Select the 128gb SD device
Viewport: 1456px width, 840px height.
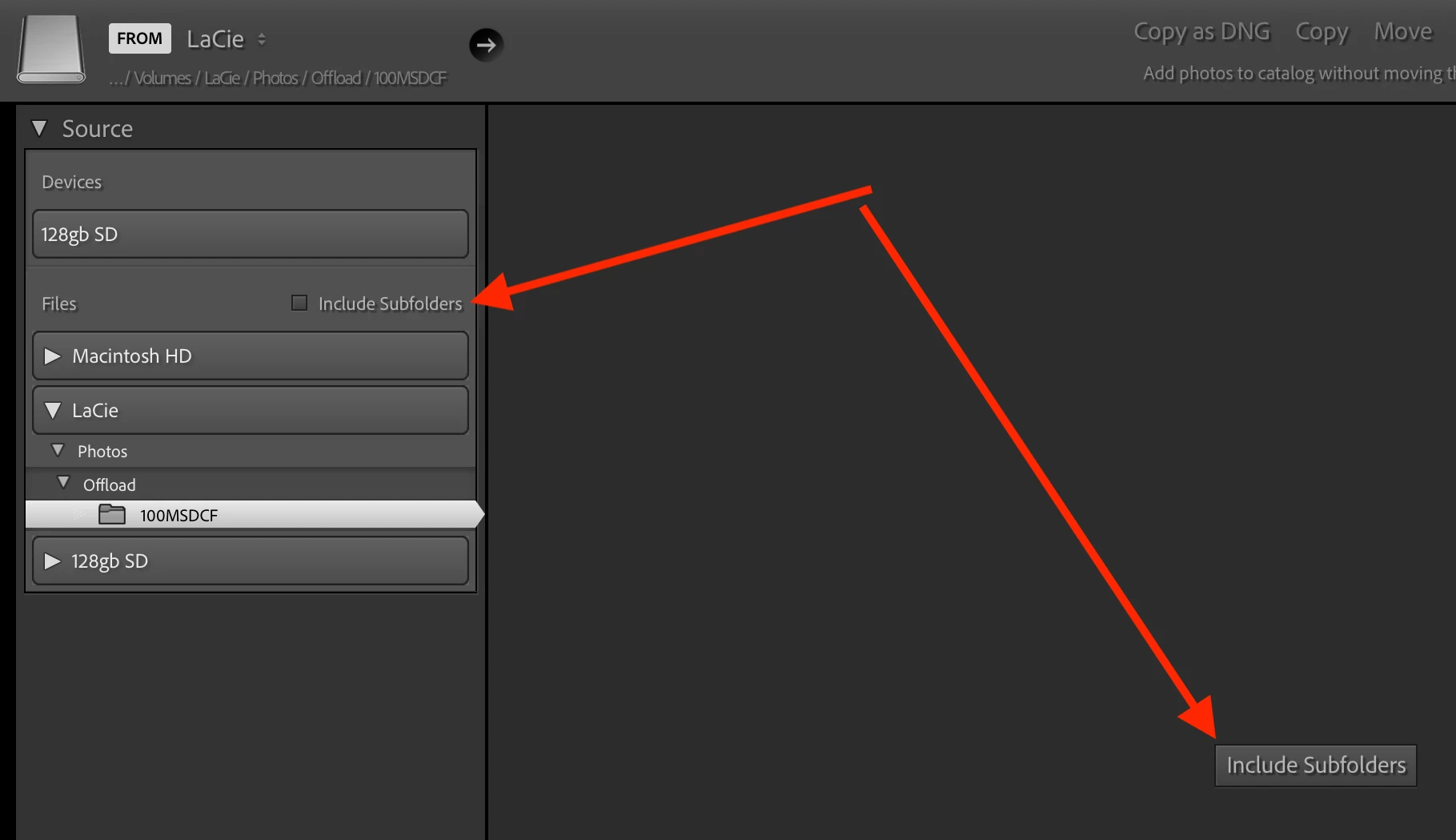click(x=251, y=234)
